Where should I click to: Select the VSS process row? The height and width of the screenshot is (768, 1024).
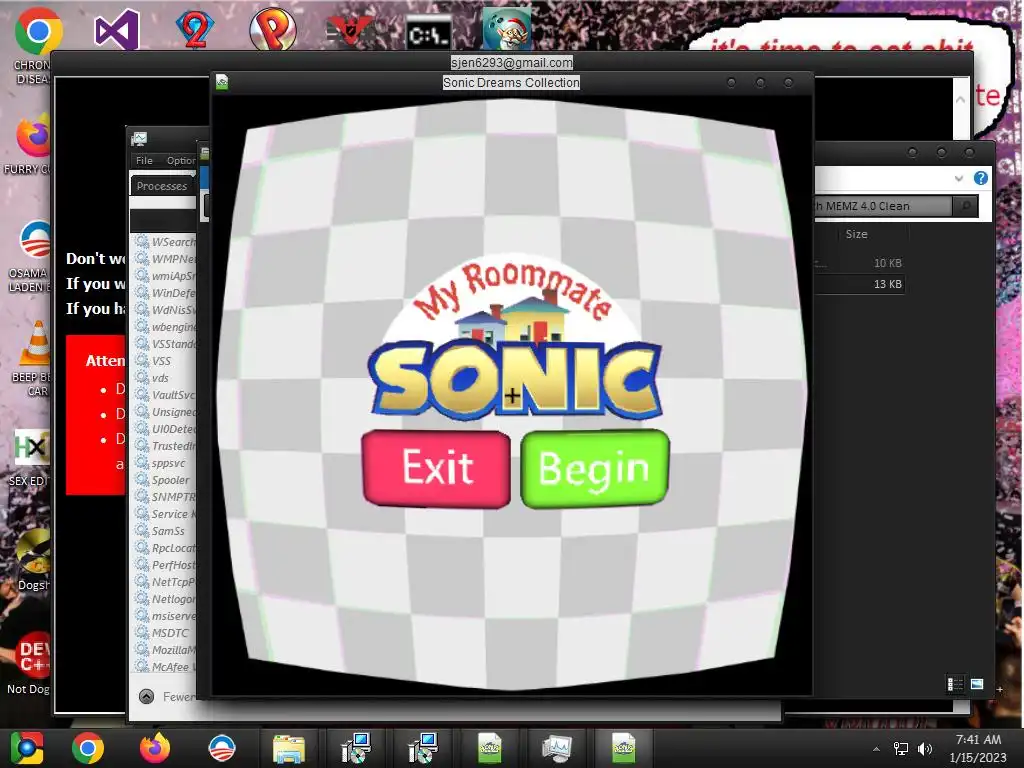[x=165, y=360]
